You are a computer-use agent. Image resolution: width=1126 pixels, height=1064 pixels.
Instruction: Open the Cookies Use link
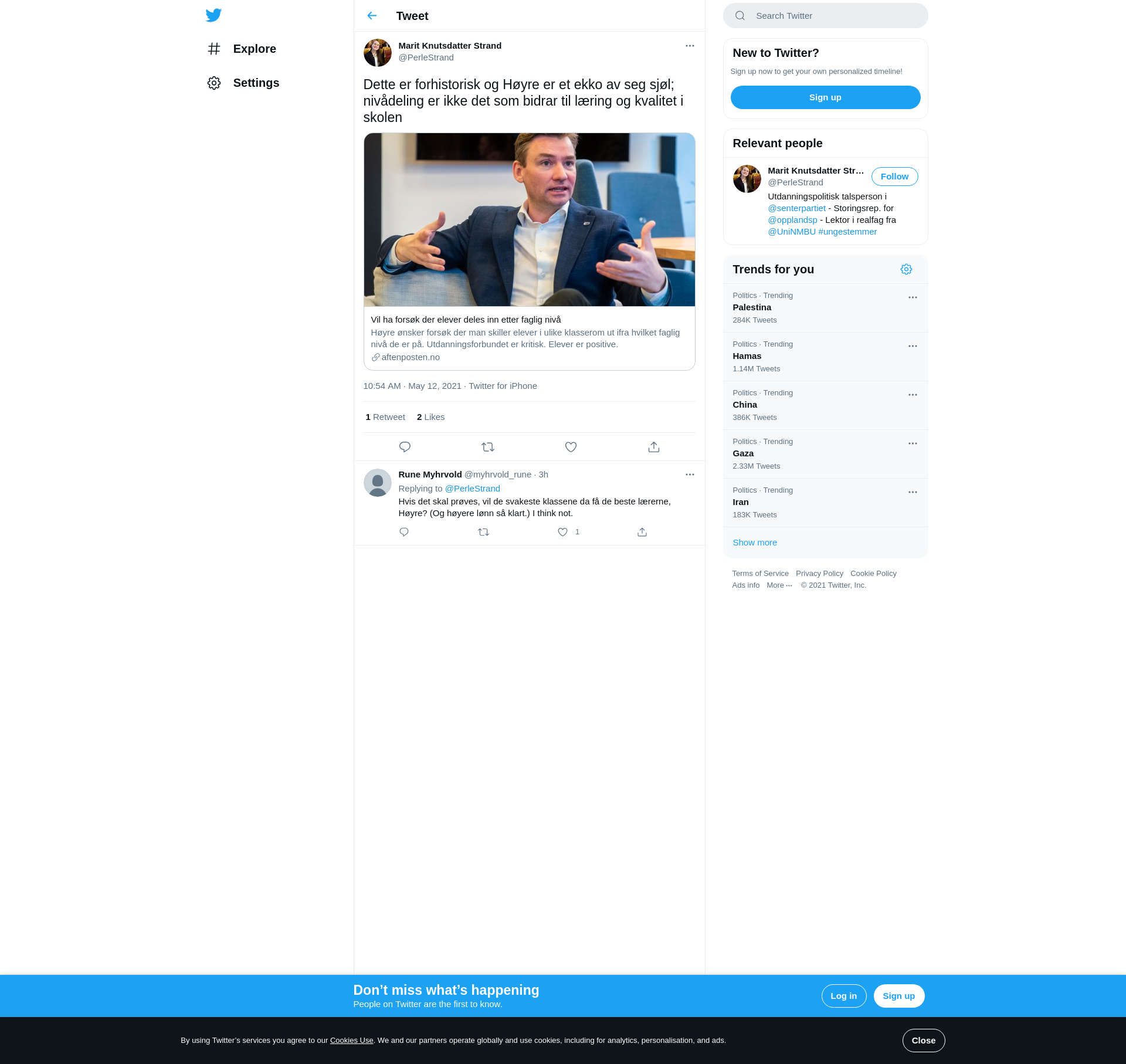[x=351, y=1041]
